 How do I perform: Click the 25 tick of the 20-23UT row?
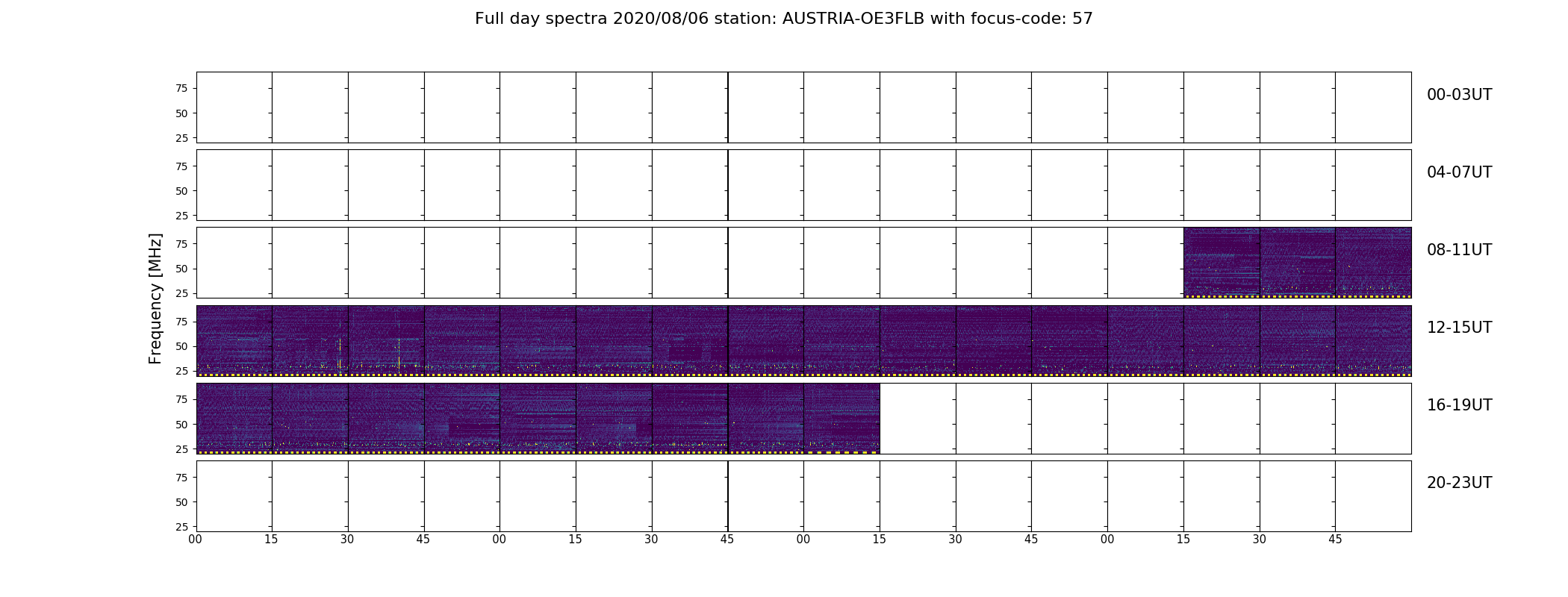coord(181,527)
